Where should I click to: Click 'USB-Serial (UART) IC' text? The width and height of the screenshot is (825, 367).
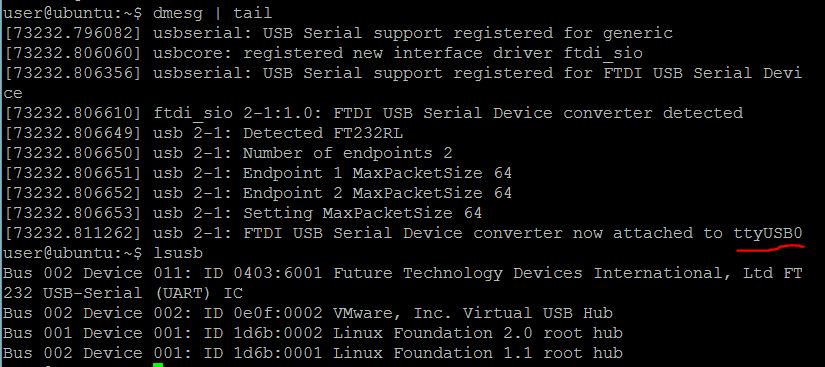(143, 293)
